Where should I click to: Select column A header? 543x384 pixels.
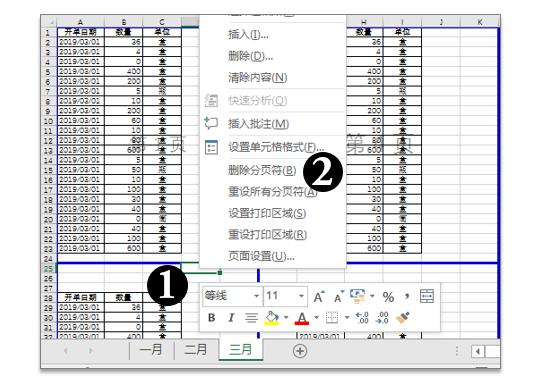(x=81, y=22)
